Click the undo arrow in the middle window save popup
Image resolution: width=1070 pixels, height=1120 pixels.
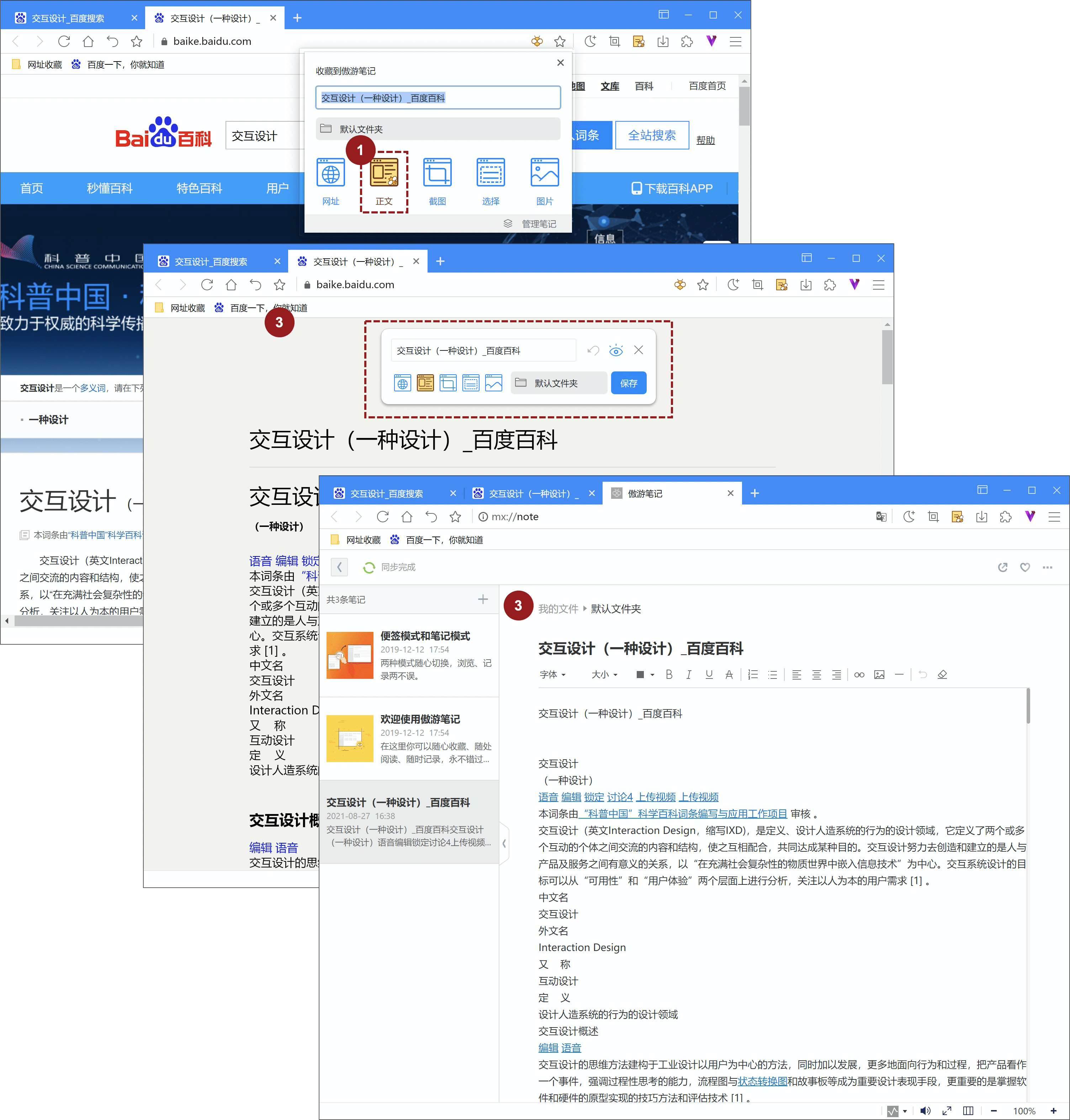click(593, 350)
